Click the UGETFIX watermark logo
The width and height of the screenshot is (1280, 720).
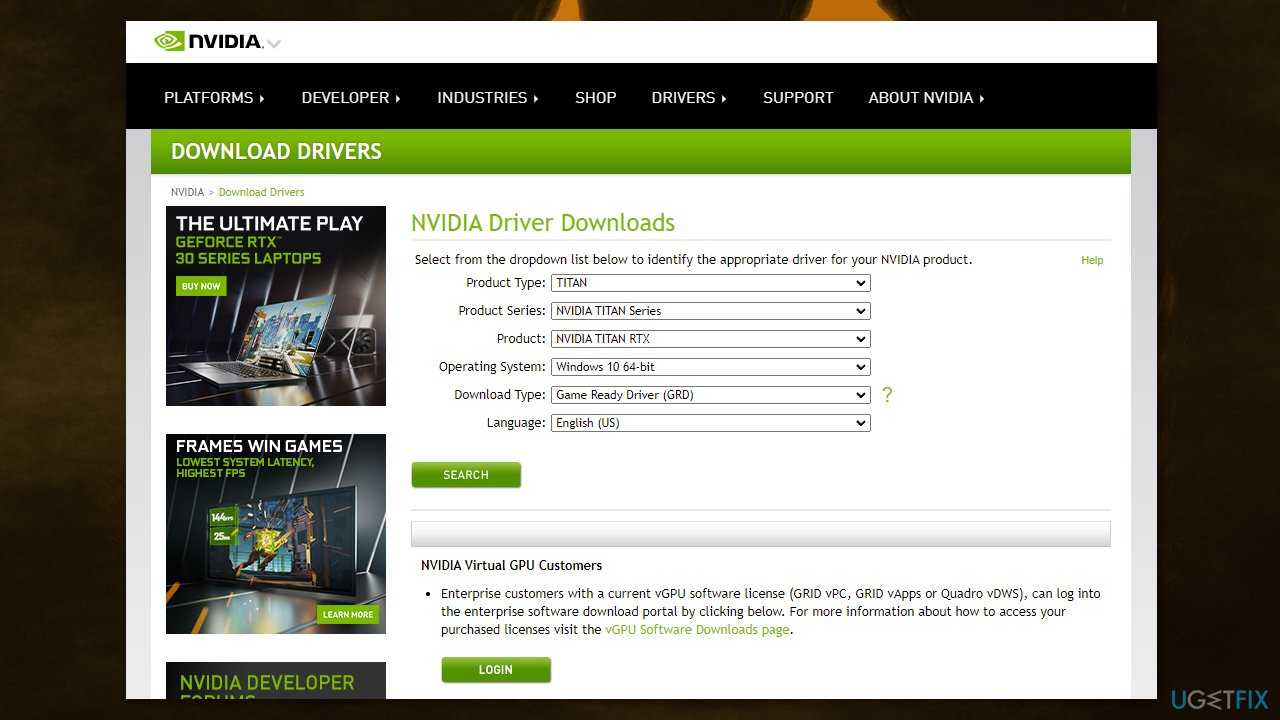pyautogui.click(x=1219, y=699)
